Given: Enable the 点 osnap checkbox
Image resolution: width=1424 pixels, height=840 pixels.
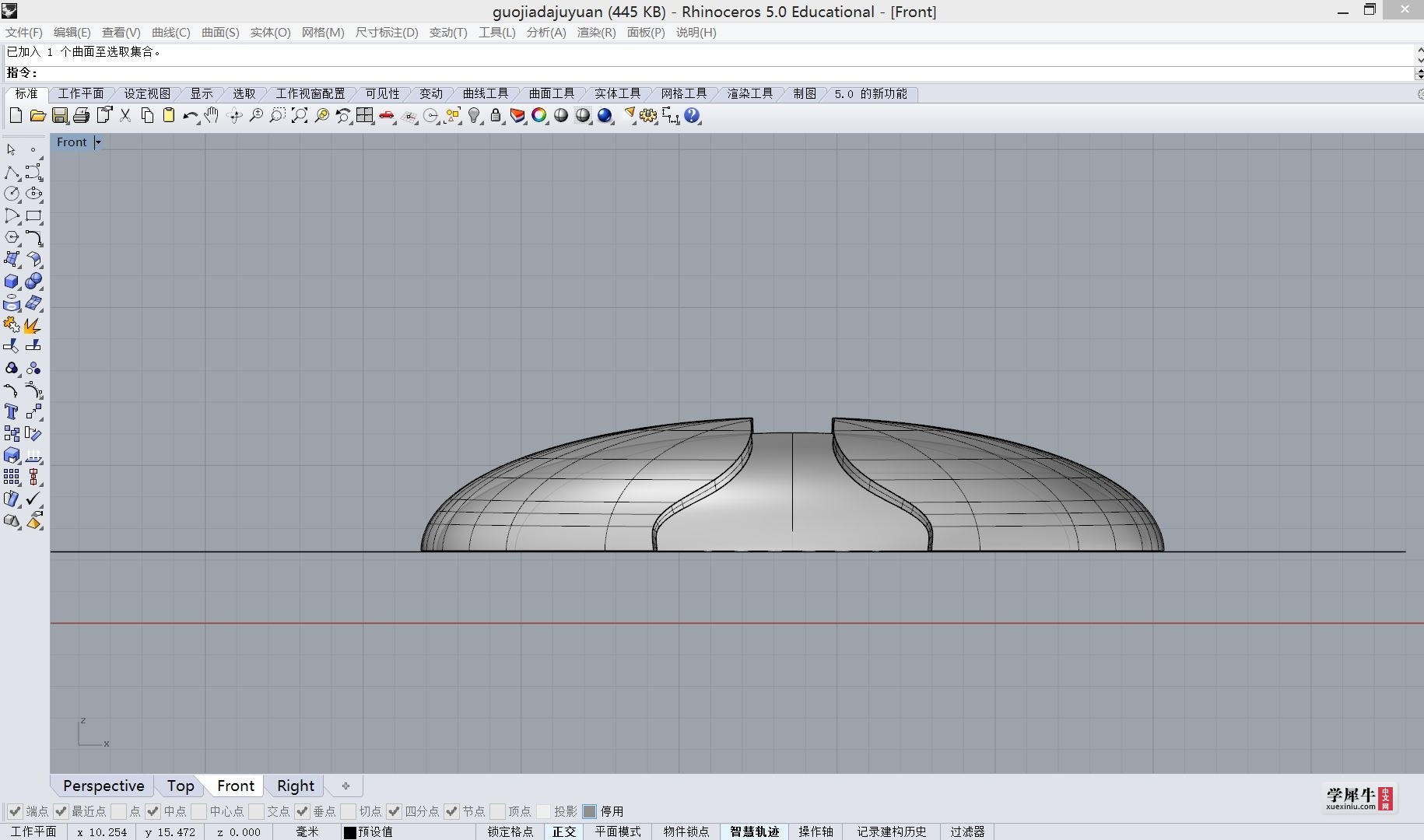Looking at the screenshot, I should point(118,811).
